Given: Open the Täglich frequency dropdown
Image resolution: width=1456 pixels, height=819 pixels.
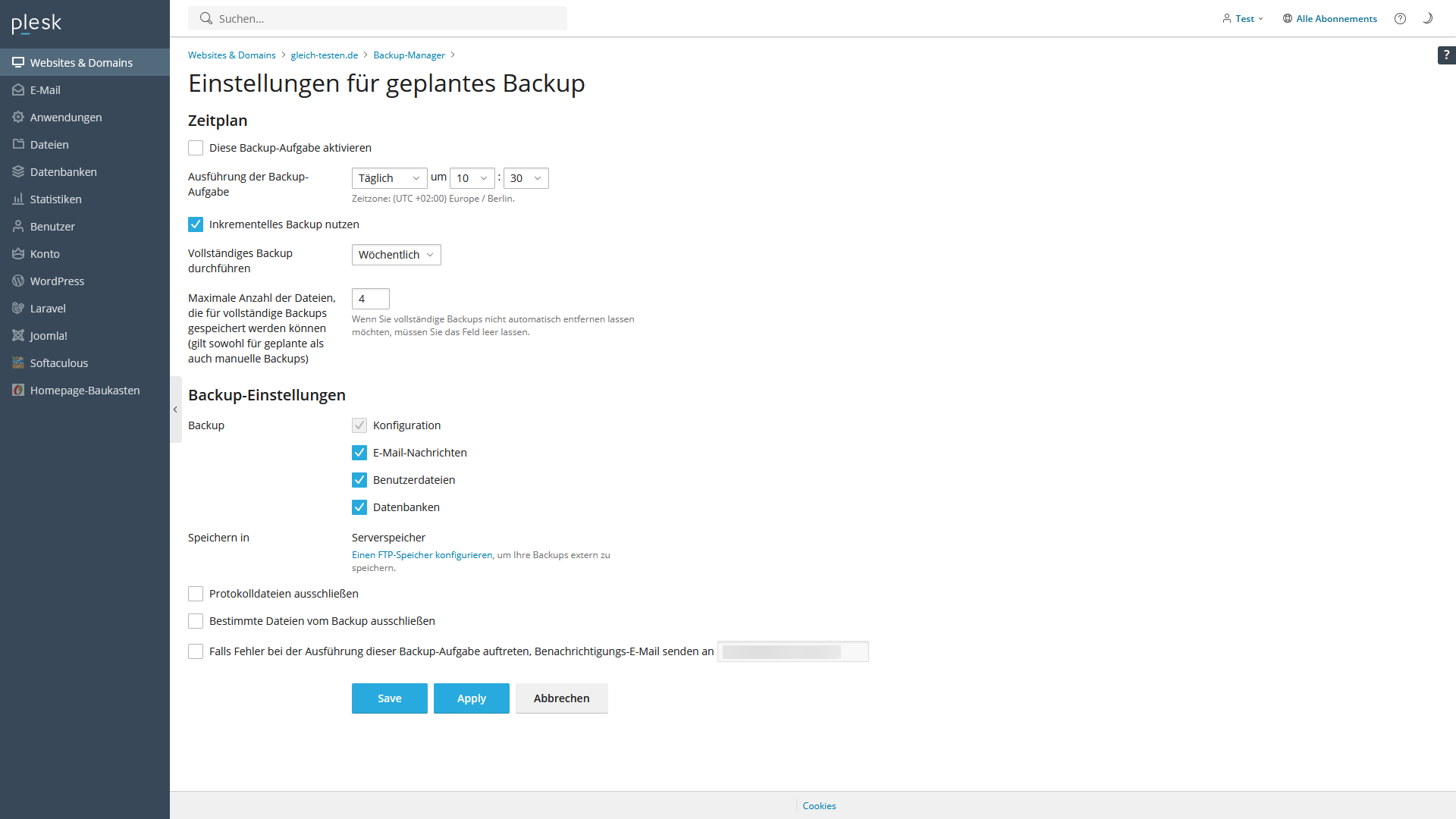Looking at the screenshot, I should click(x=389, y=177).
